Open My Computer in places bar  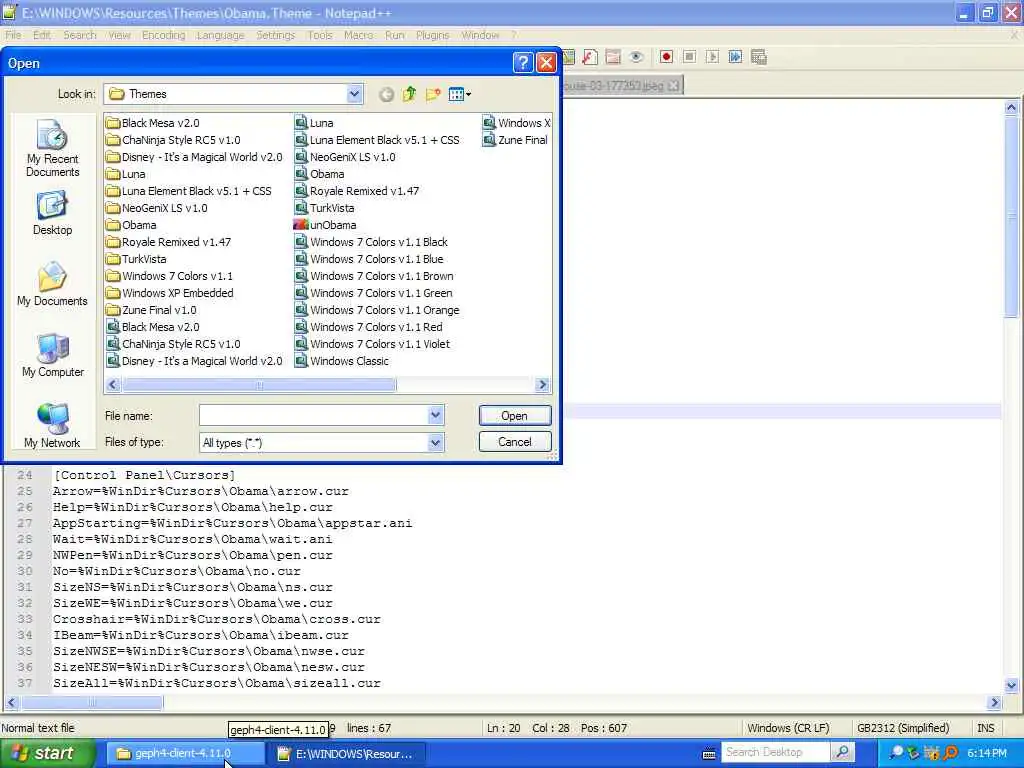tap(52, 355)
